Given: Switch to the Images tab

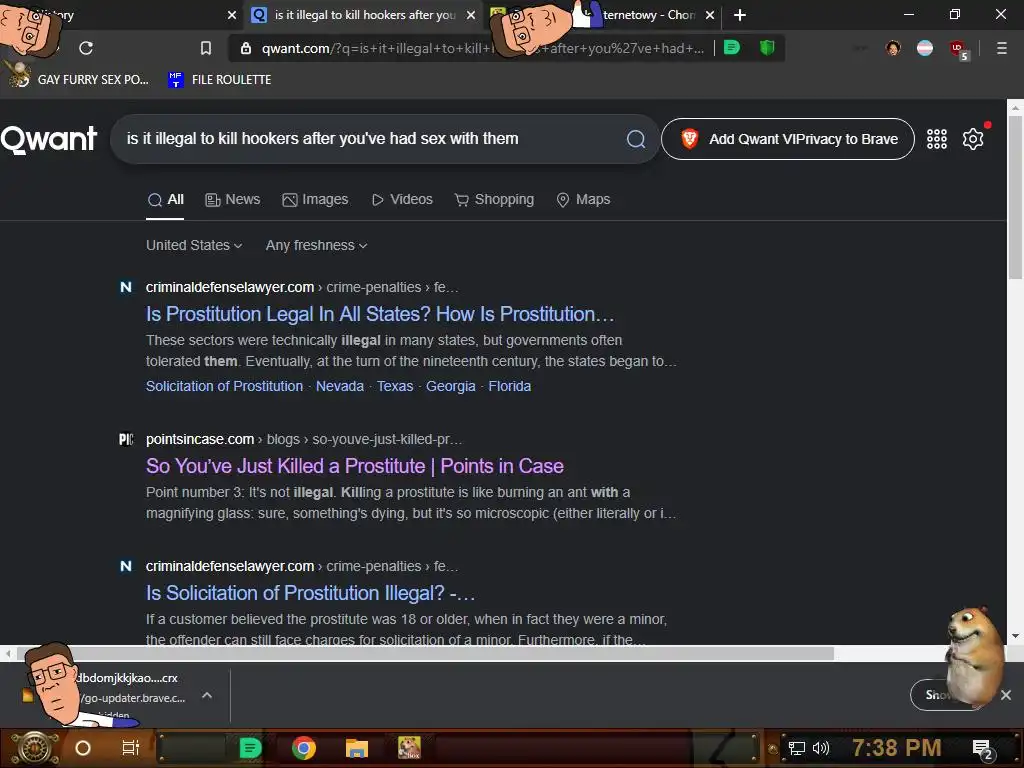Looking at the screenshot, I should (315, 200).
